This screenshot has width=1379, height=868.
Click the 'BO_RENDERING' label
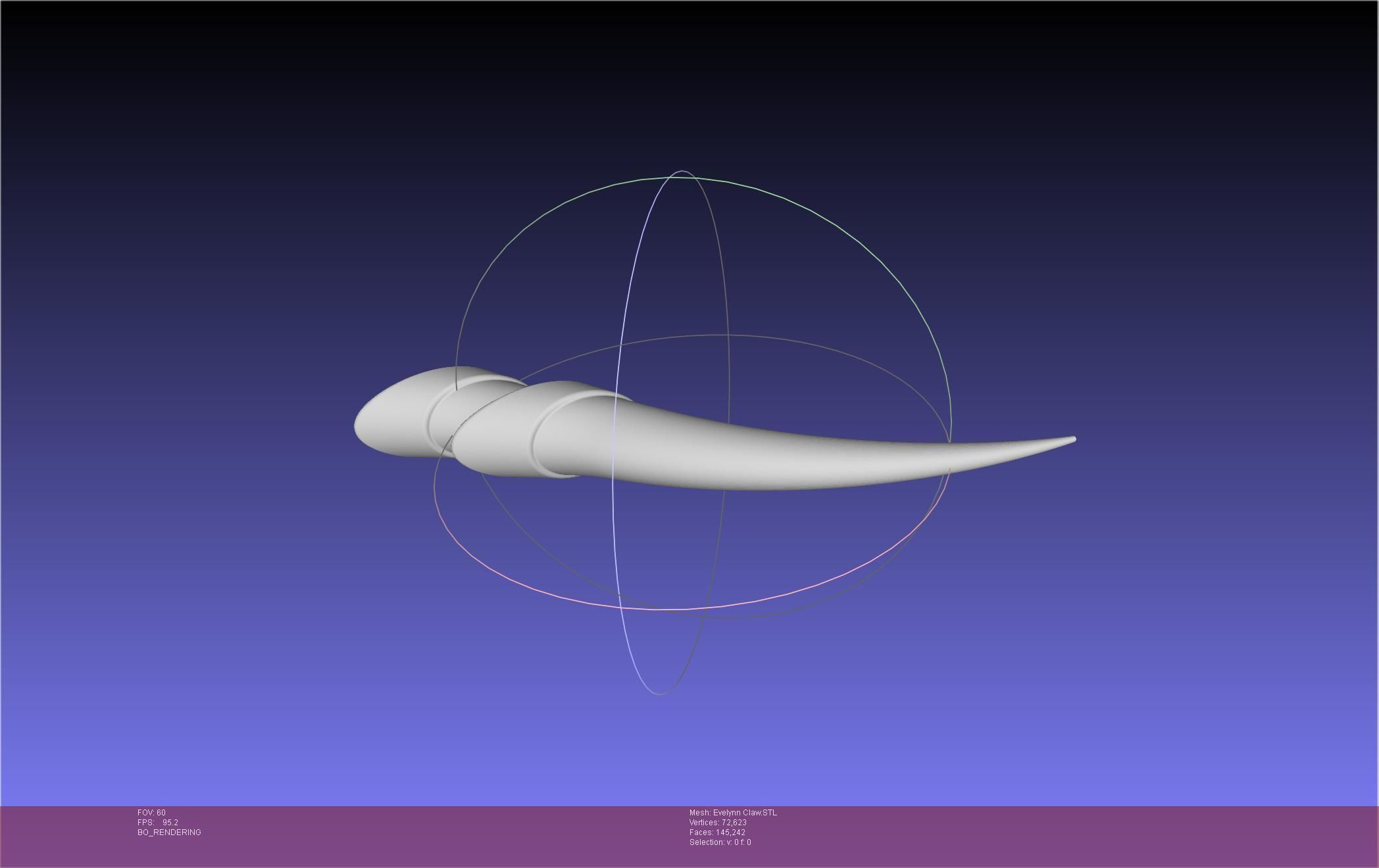pyautogui.click(x=169, y=832)
